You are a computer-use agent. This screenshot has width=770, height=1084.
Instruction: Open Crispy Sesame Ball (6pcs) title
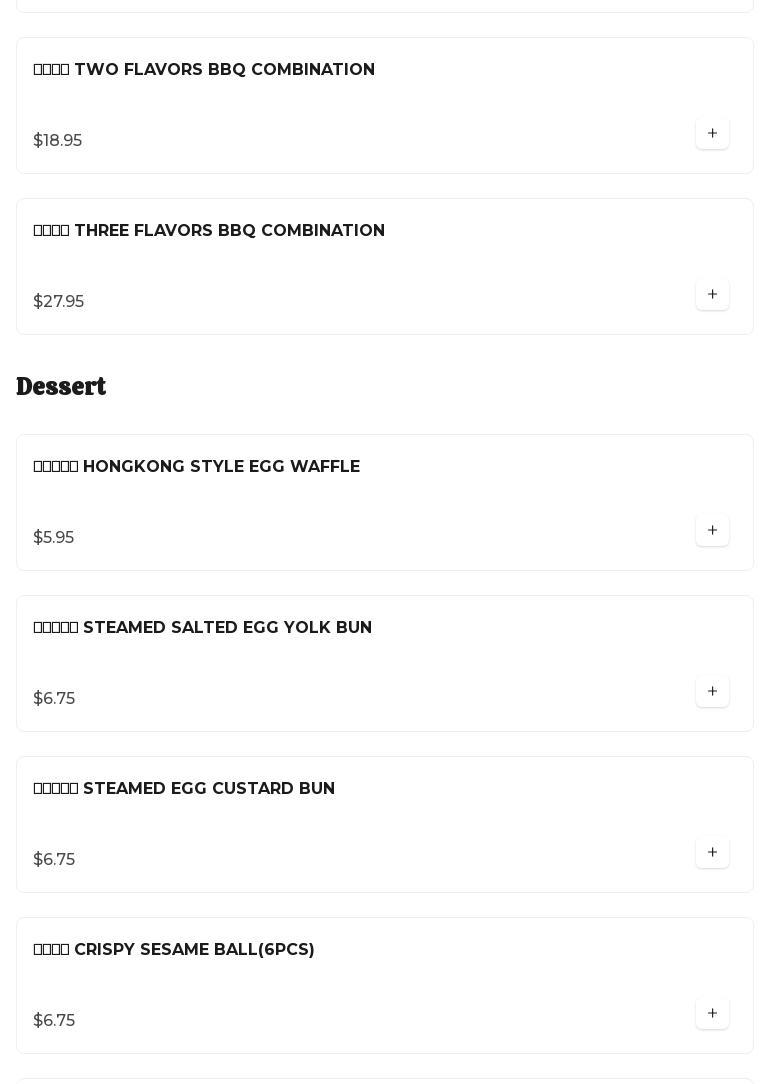(174, 950)
